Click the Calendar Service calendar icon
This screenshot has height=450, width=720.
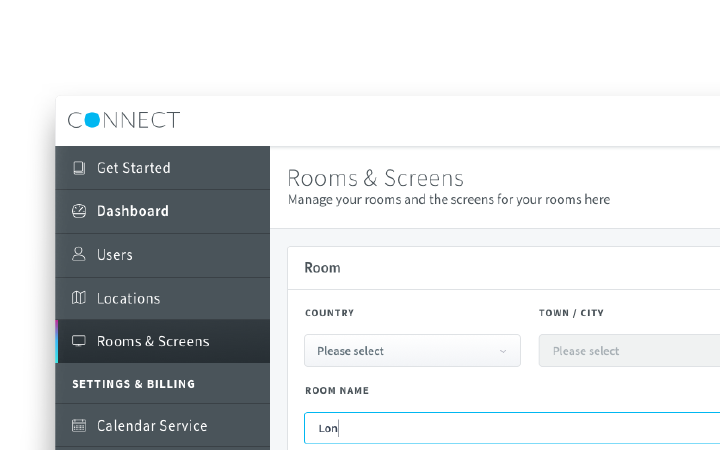[x=79, y=426]
